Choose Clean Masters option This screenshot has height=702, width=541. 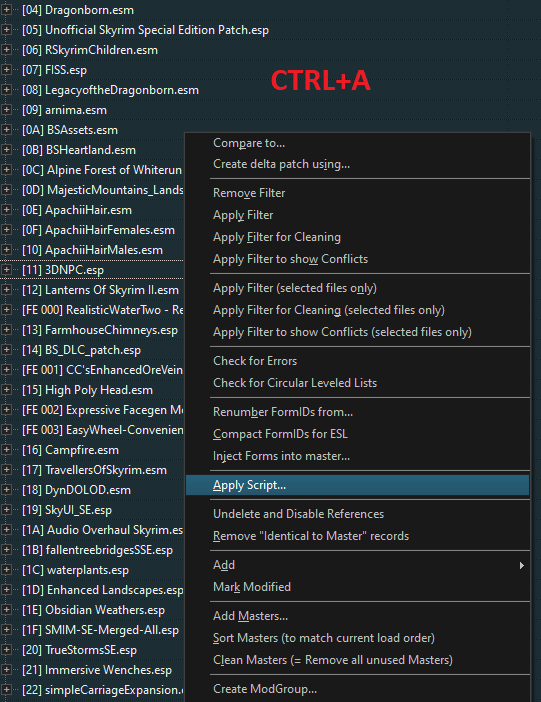click(333, 660)
